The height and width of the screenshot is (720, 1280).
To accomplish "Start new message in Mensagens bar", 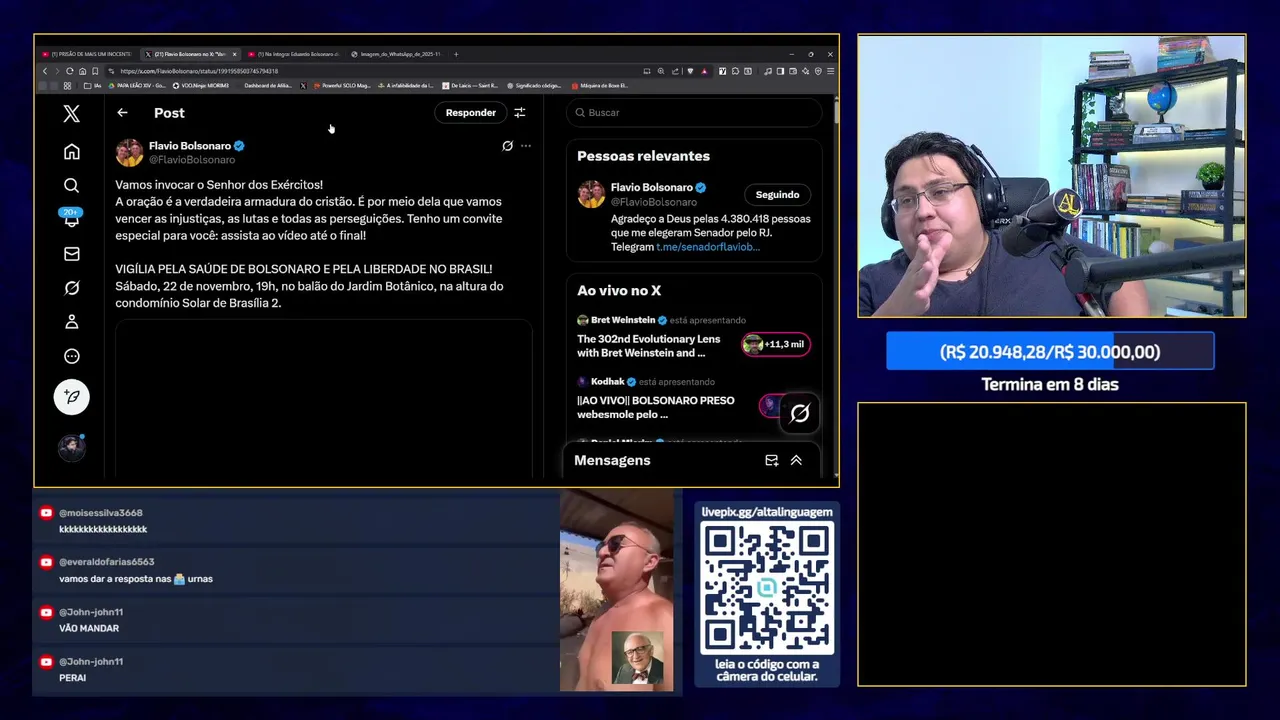I will click(771, 460).
